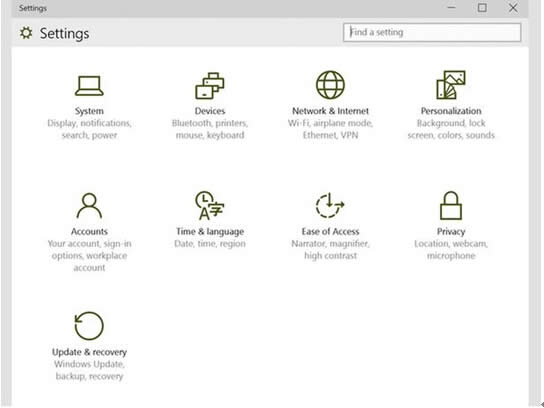The width and height of the screenshot is (544, 408).
Task: Click 'Wi-Fi, airplane mode, Ethernet, VPN' description
Action: click(x=330, y=129)
